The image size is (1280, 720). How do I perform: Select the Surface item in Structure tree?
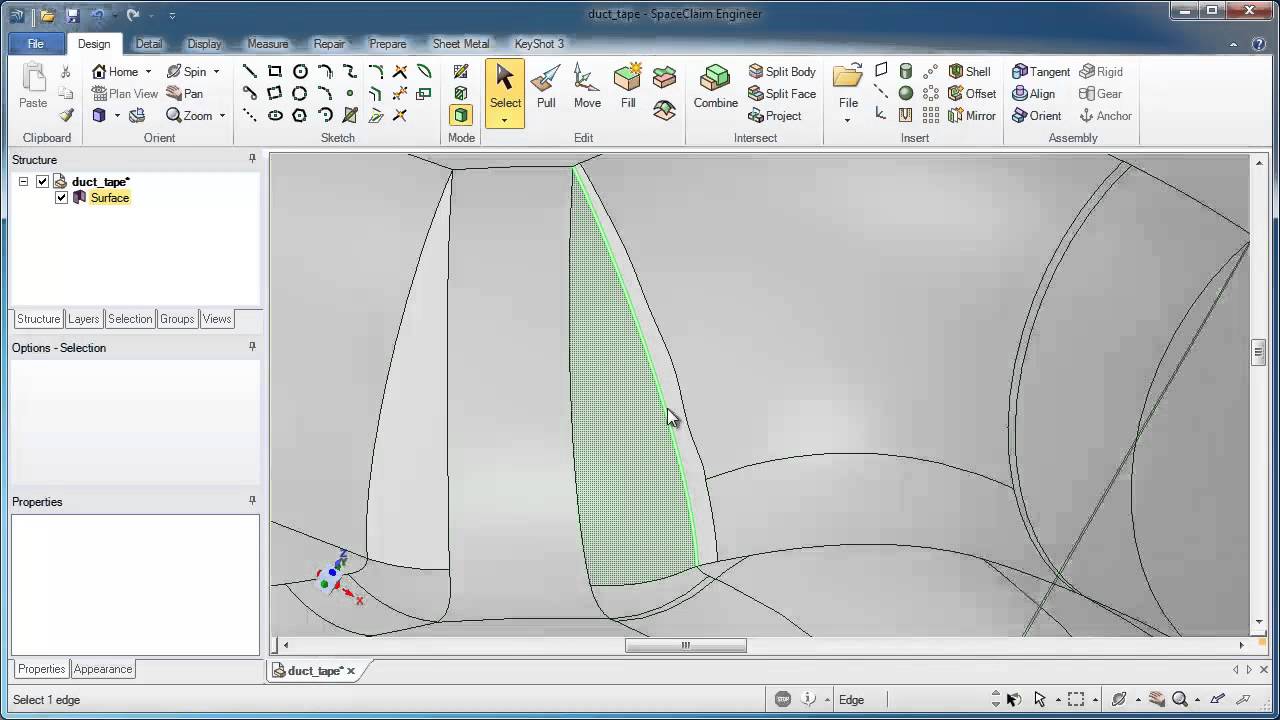109,197
